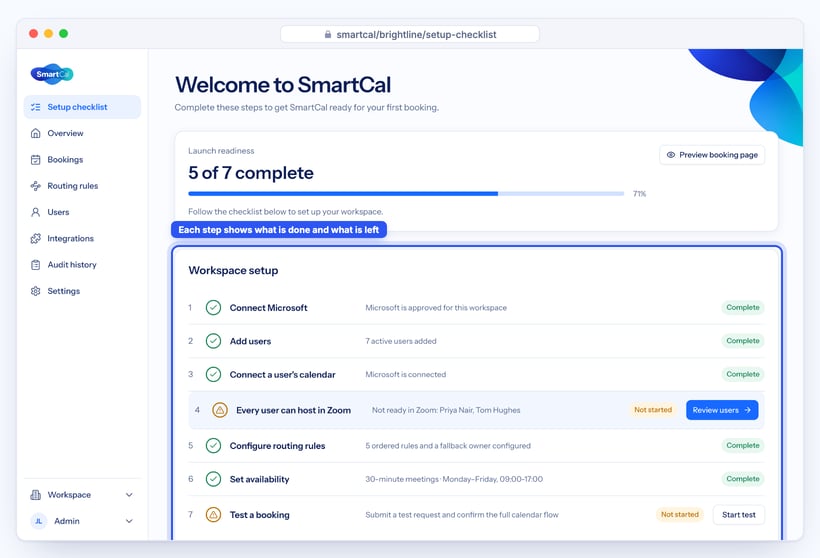Click '7 active users added' text
Viewport: 820px width, 558px height.
tap(401, 341)
